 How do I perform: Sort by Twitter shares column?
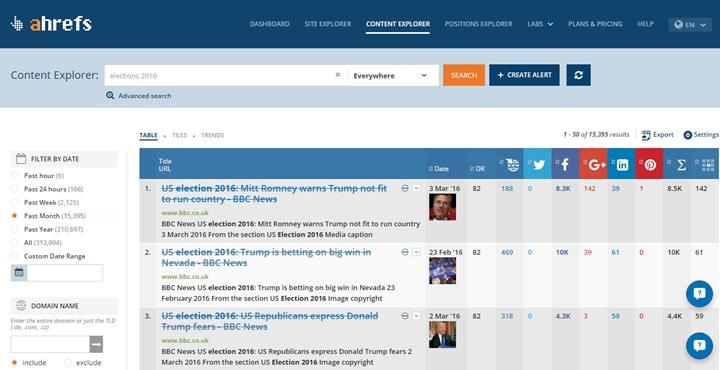click(537, 164)
